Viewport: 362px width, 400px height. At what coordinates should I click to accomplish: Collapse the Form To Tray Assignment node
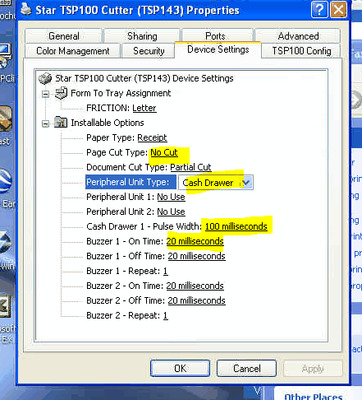tap(45, 94)
